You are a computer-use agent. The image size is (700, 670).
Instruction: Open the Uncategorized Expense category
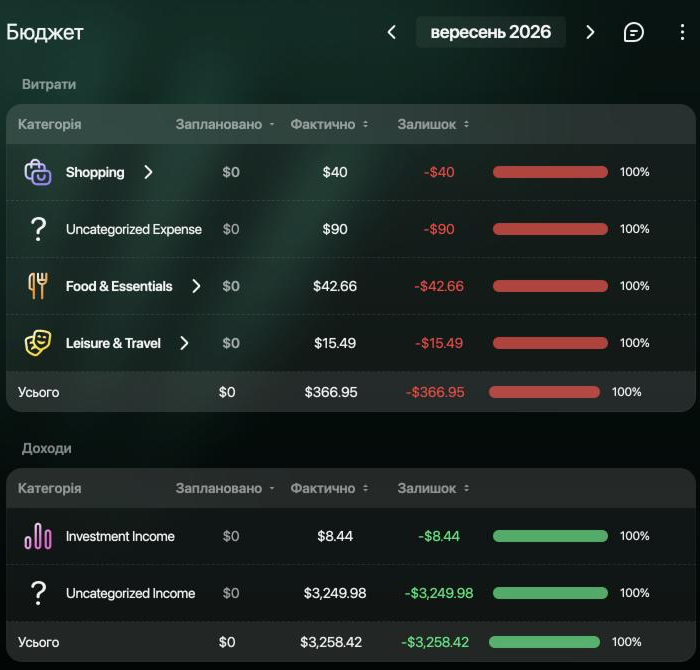pos(133,229)
